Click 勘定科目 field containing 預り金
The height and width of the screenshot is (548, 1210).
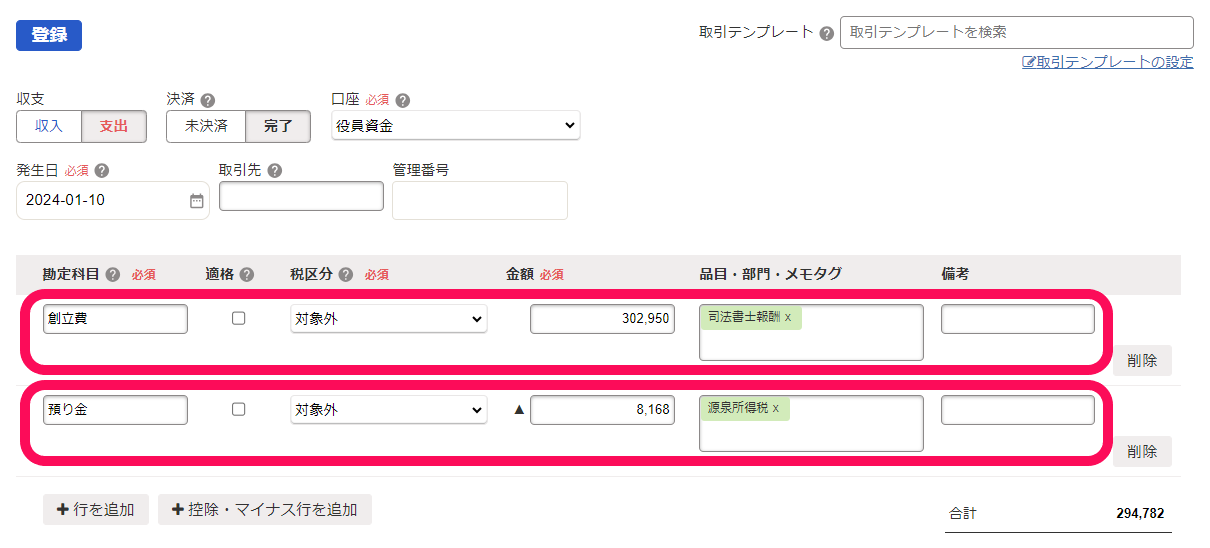[x=116, y=410]
